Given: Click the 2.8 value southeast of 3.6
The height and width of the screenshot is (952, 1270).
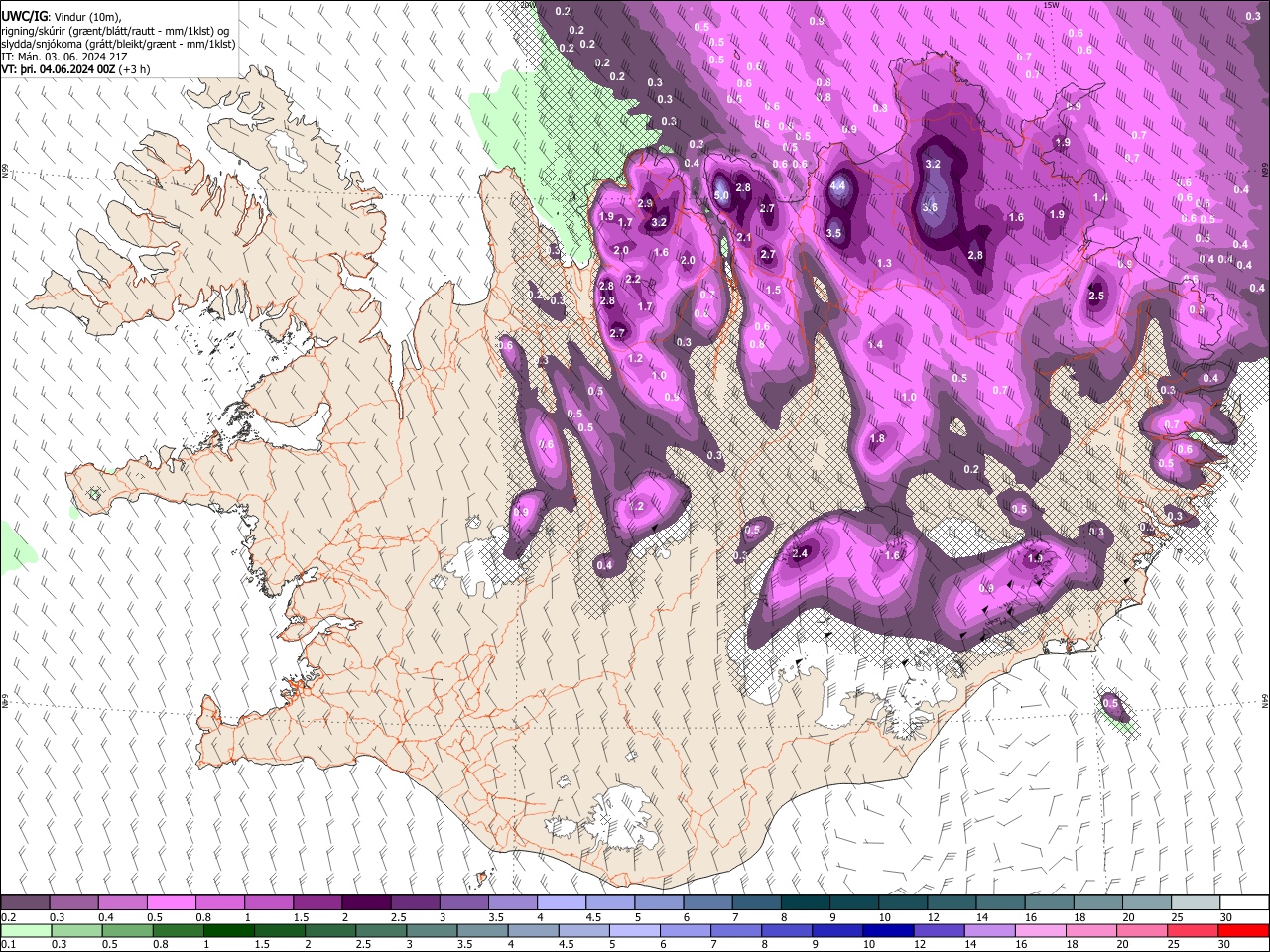Looking at the screenshot, I should point(975,256).
